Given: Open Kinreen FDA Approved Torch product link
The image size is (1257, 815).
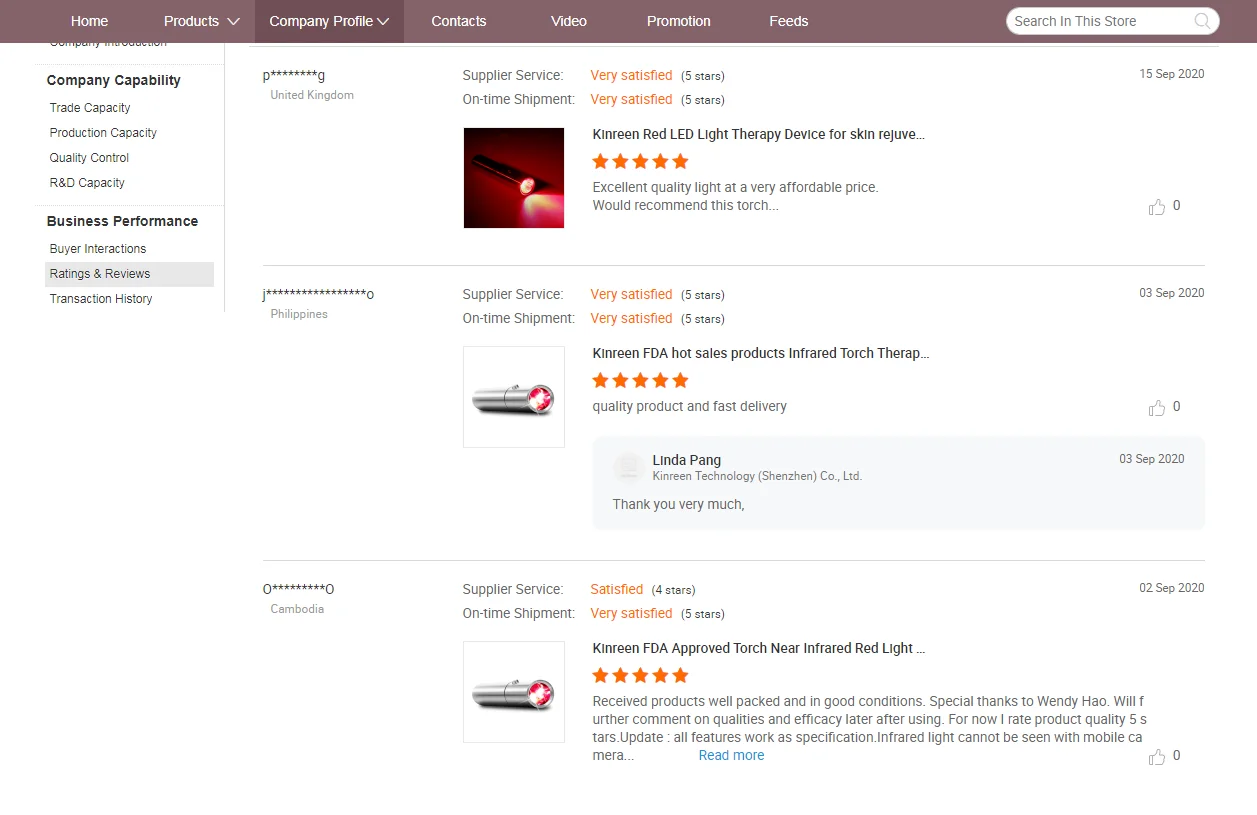Looking at the screenshot, I should pyautogui.click(x=758, y=648).
